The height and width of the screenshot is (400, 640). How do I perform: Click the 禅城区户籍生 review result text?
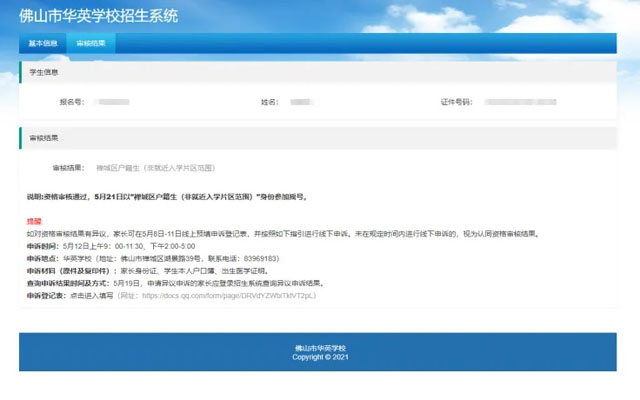click(x=155, y=168)
